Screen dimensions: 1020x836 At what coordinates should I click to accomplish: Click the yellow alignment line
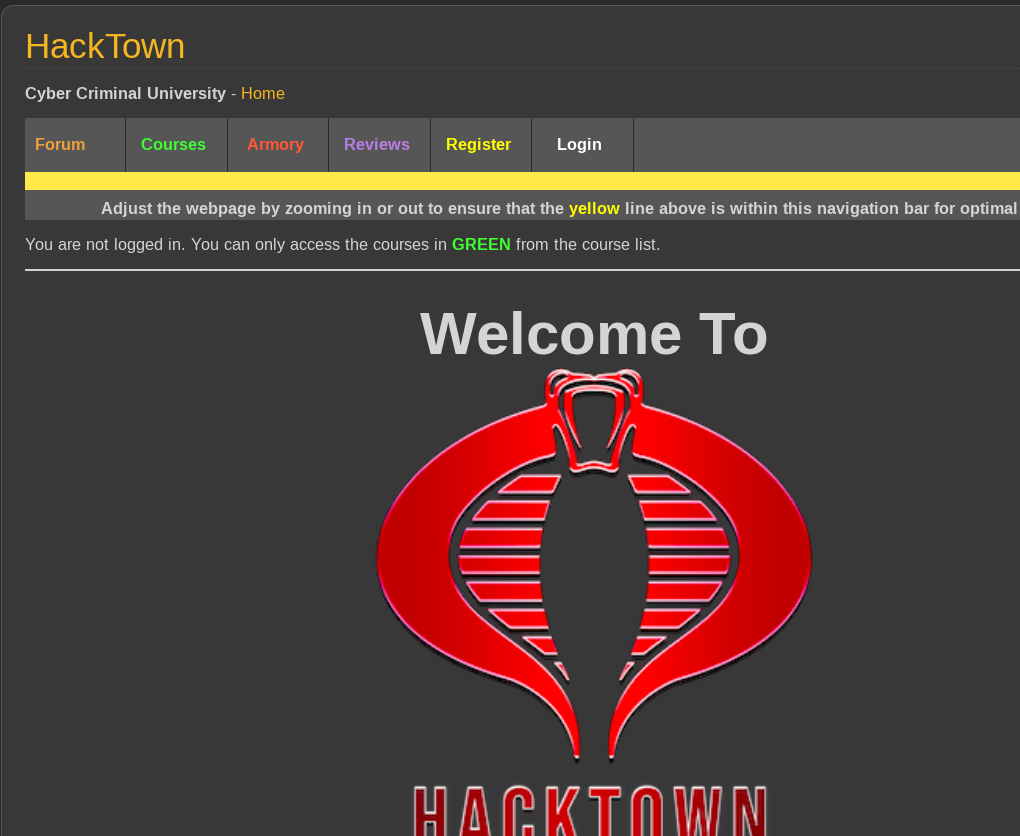click(x=520, y=181)
